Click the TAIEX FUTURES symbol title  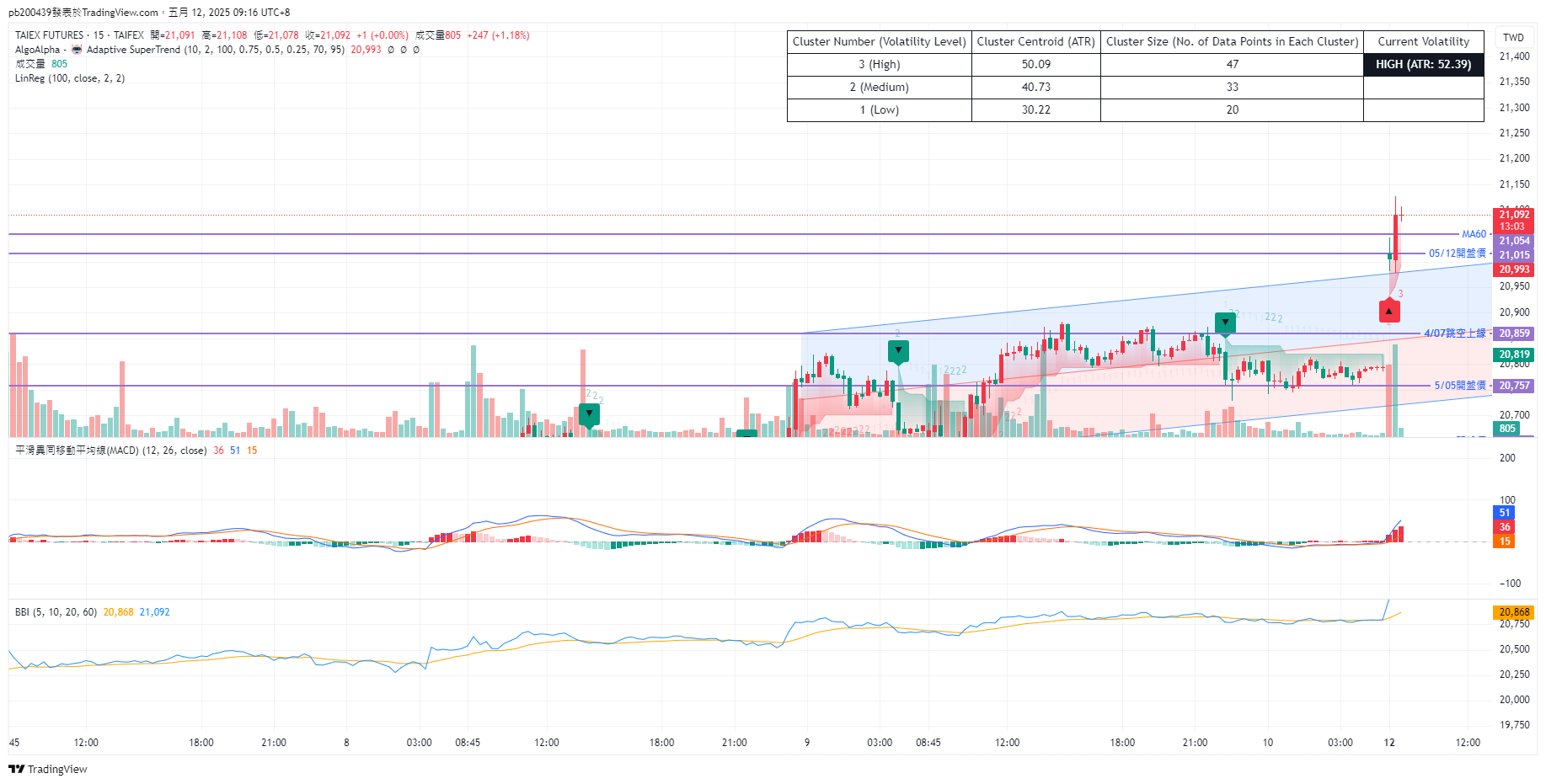(49, 35)
